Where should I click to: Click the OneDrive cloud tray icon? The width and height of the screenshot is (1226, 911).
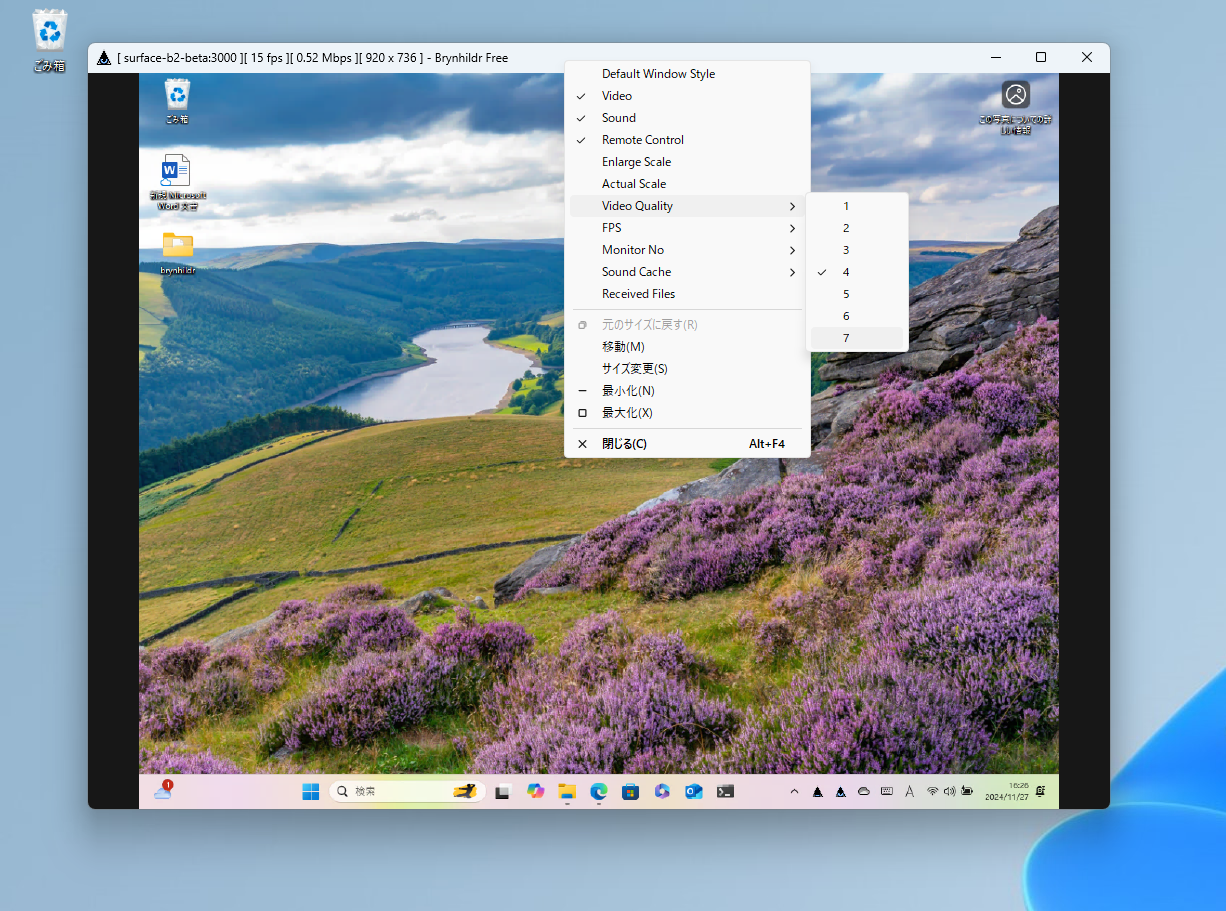point(864,792)
